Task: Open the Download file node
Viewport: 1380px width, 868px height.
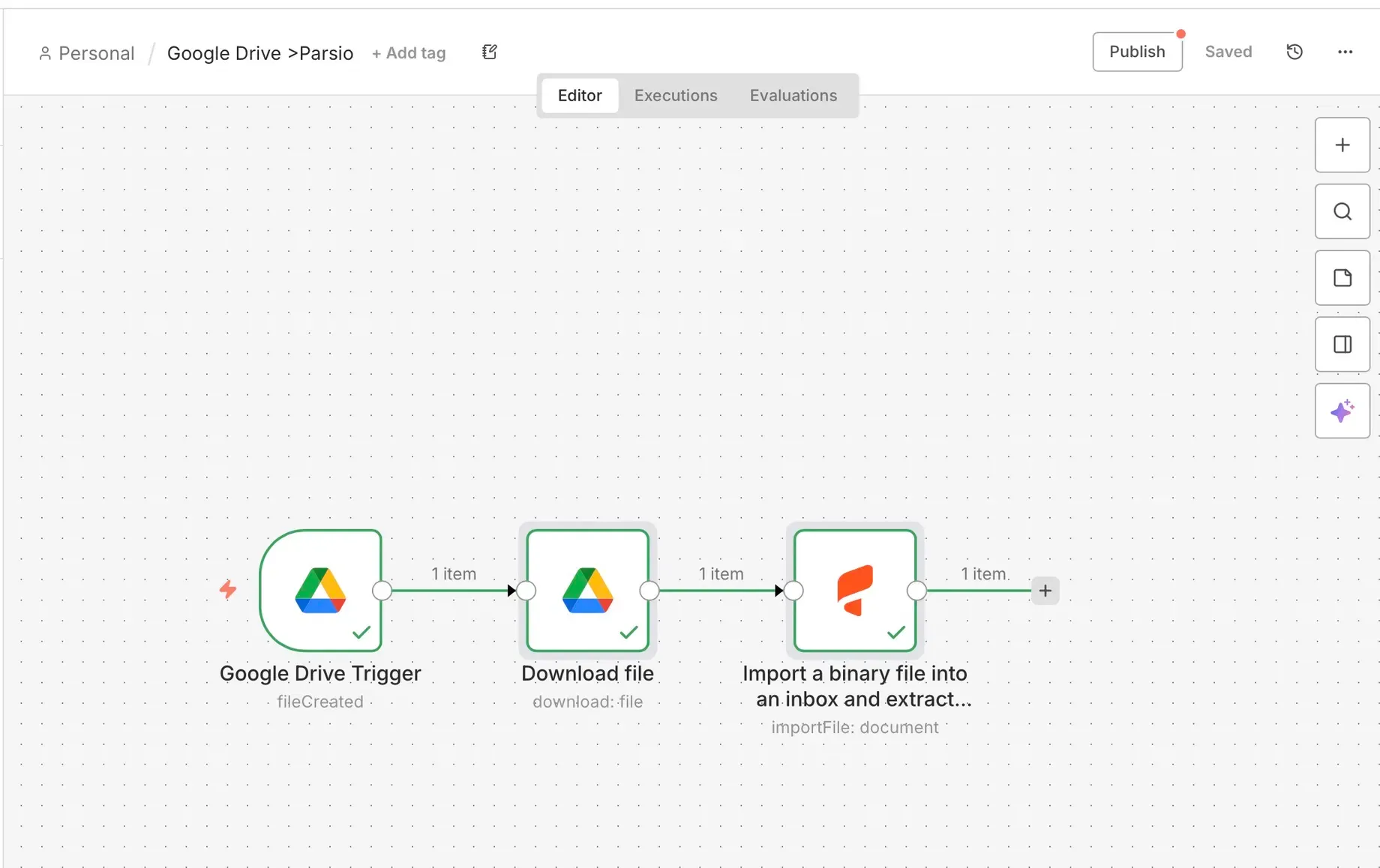Action: tap(587, 591)
